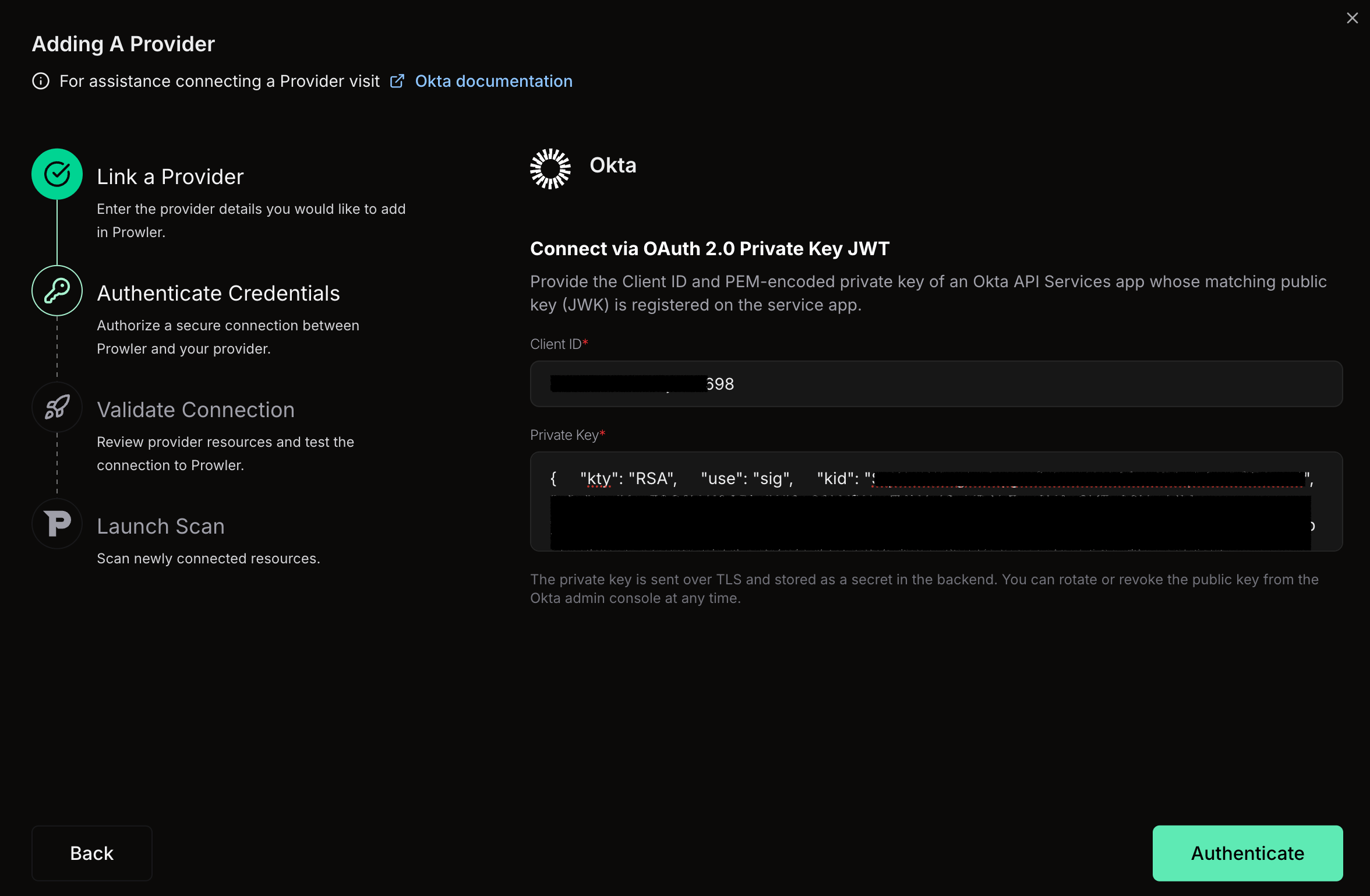Click the Authorize a secure connection description
The image size is (1370, 896).
228,337
